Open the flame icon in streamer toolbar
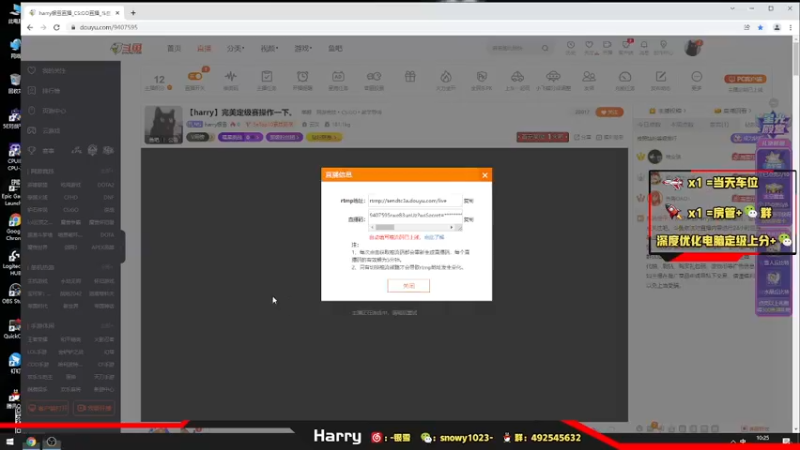The width and height of the screenshot is (800, 450). 446,77
